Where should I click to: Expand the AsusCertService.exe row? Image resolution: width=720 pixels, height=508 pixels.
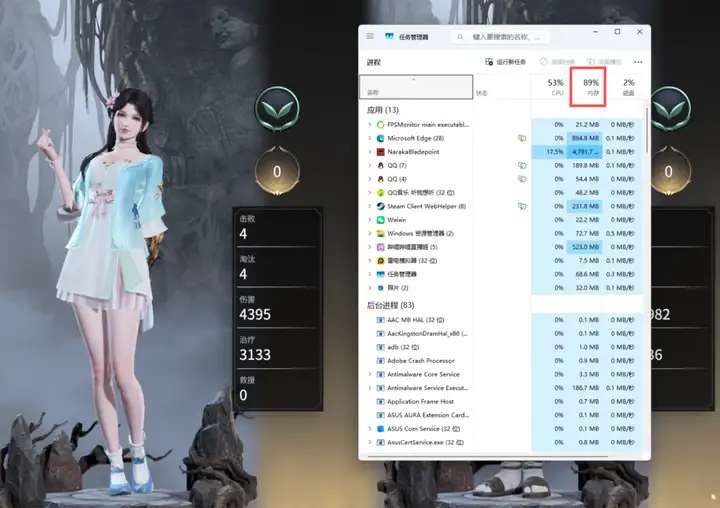(x=370, y=442)
